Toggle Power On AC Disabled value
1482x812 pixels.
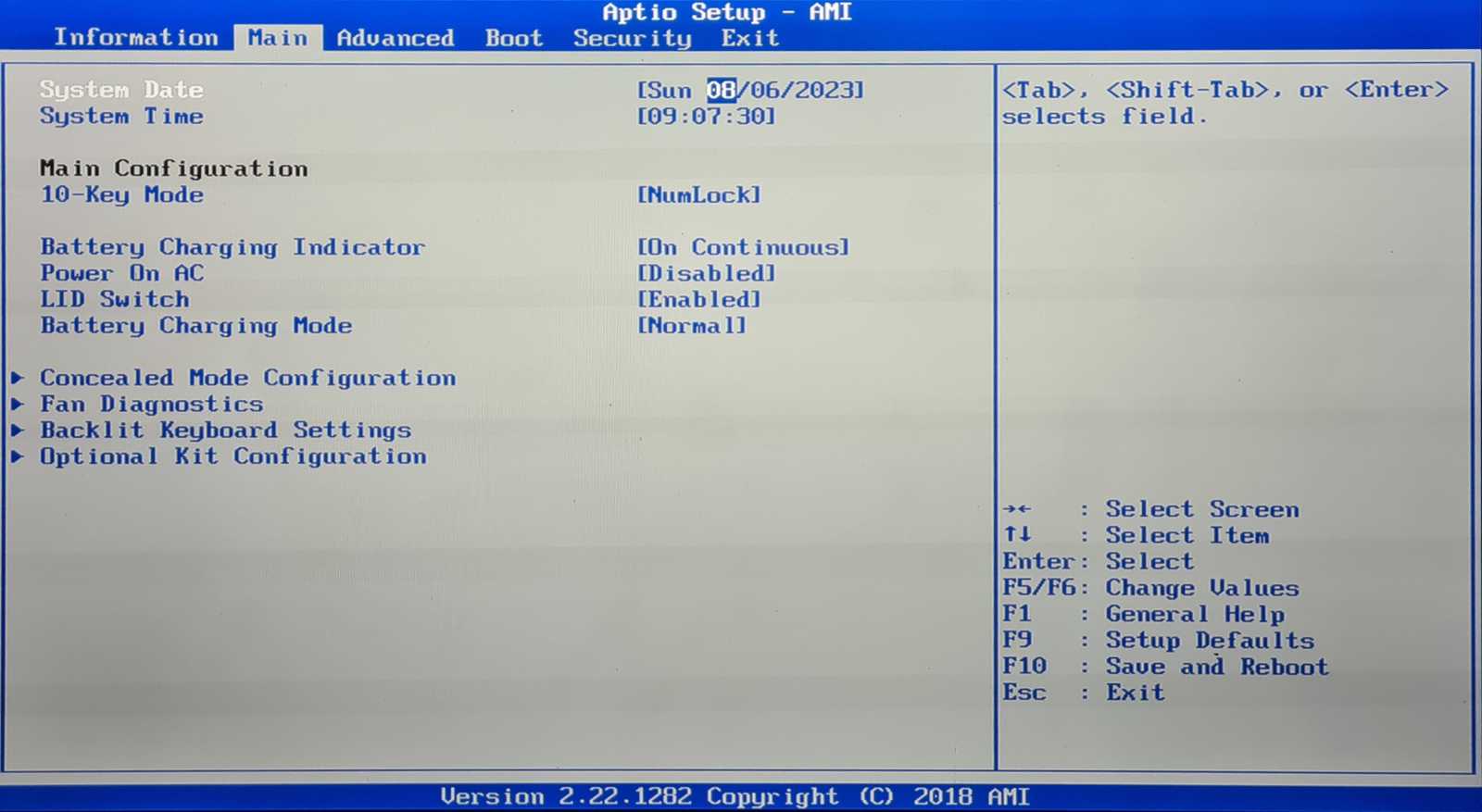point(707,273)
